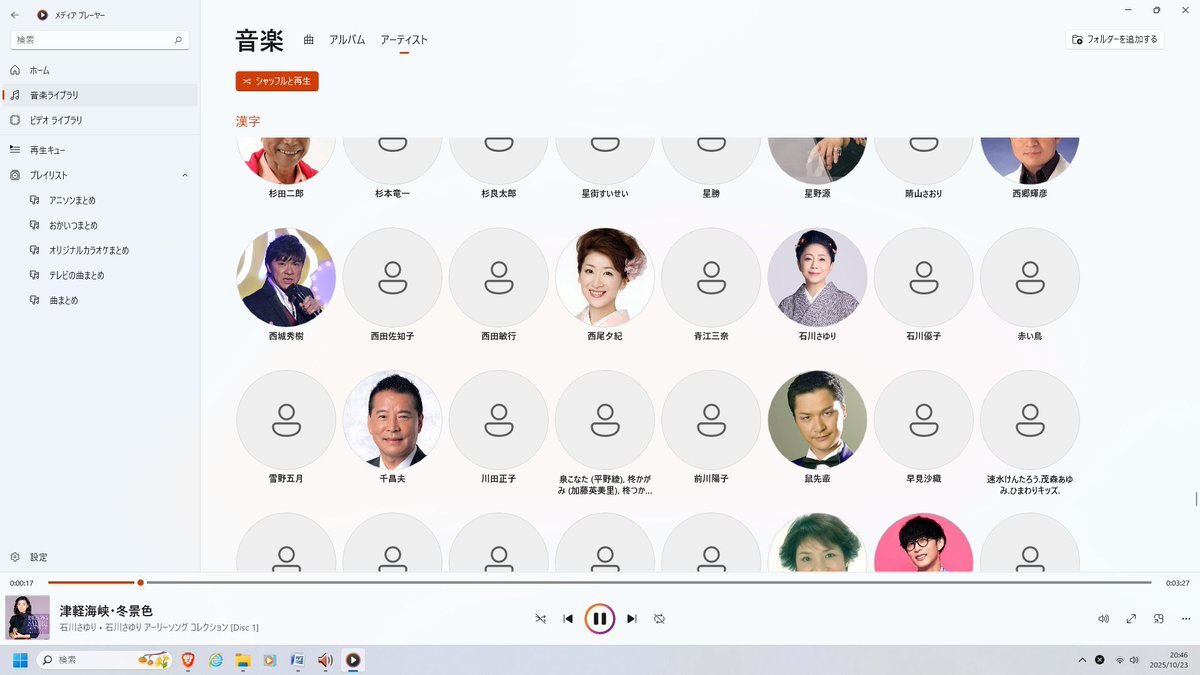1200x675 pixels.
Task: Click the 晴山さおり artist name
Action: [x=923, y=193]
